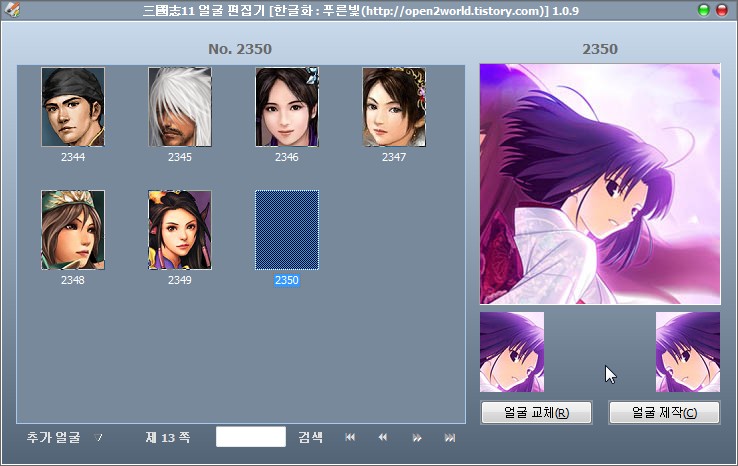Click the 2344 label text
The height and width of the screenshot is (466, 738).
[73, 157]
